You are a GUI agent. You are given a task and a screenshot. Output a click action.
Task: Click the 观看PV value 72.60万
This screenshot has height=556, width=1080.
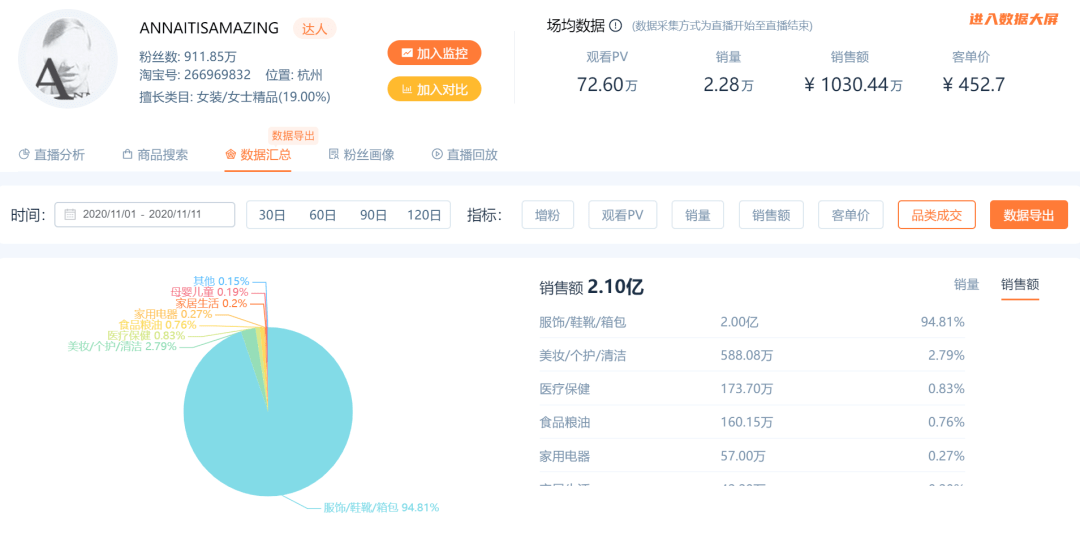607,85
